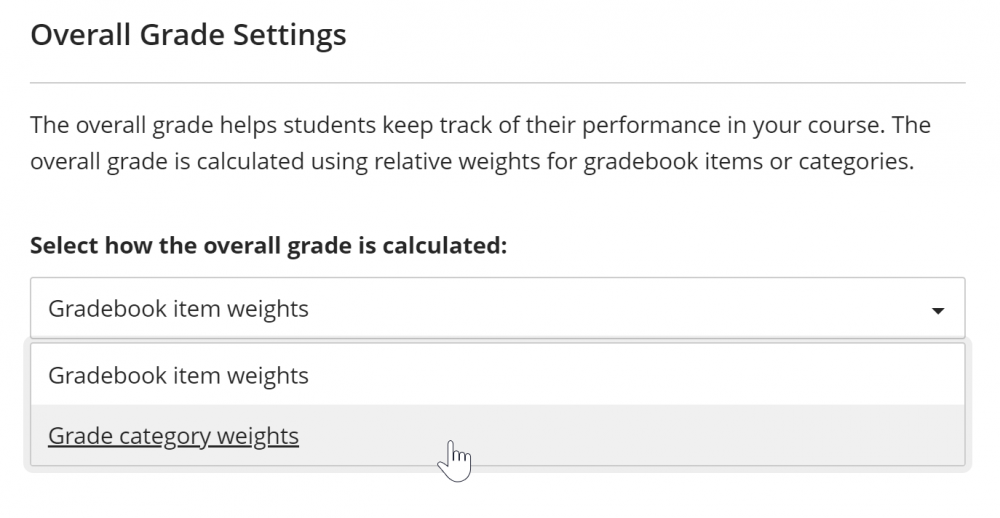Click the dropdown caret arrow icon
The height and width of the screenshot is (518, 1000).
click(937, 310)
